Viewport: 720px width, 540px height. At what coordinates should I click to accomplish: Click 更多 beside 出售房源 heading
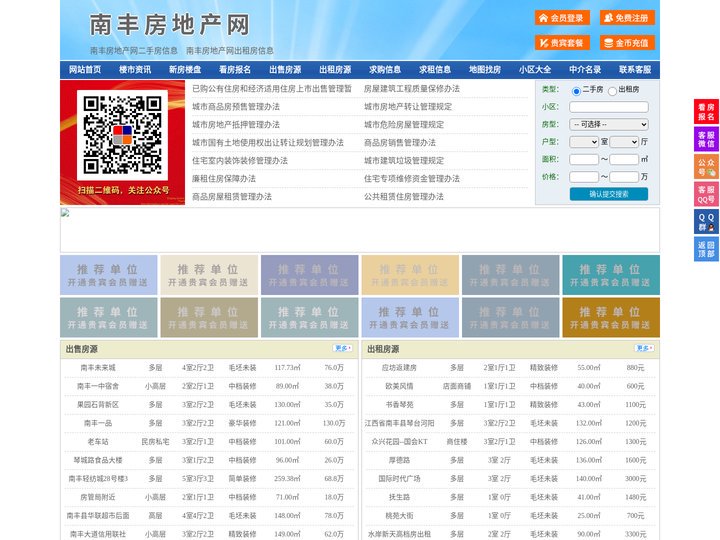tap(343, 349)
